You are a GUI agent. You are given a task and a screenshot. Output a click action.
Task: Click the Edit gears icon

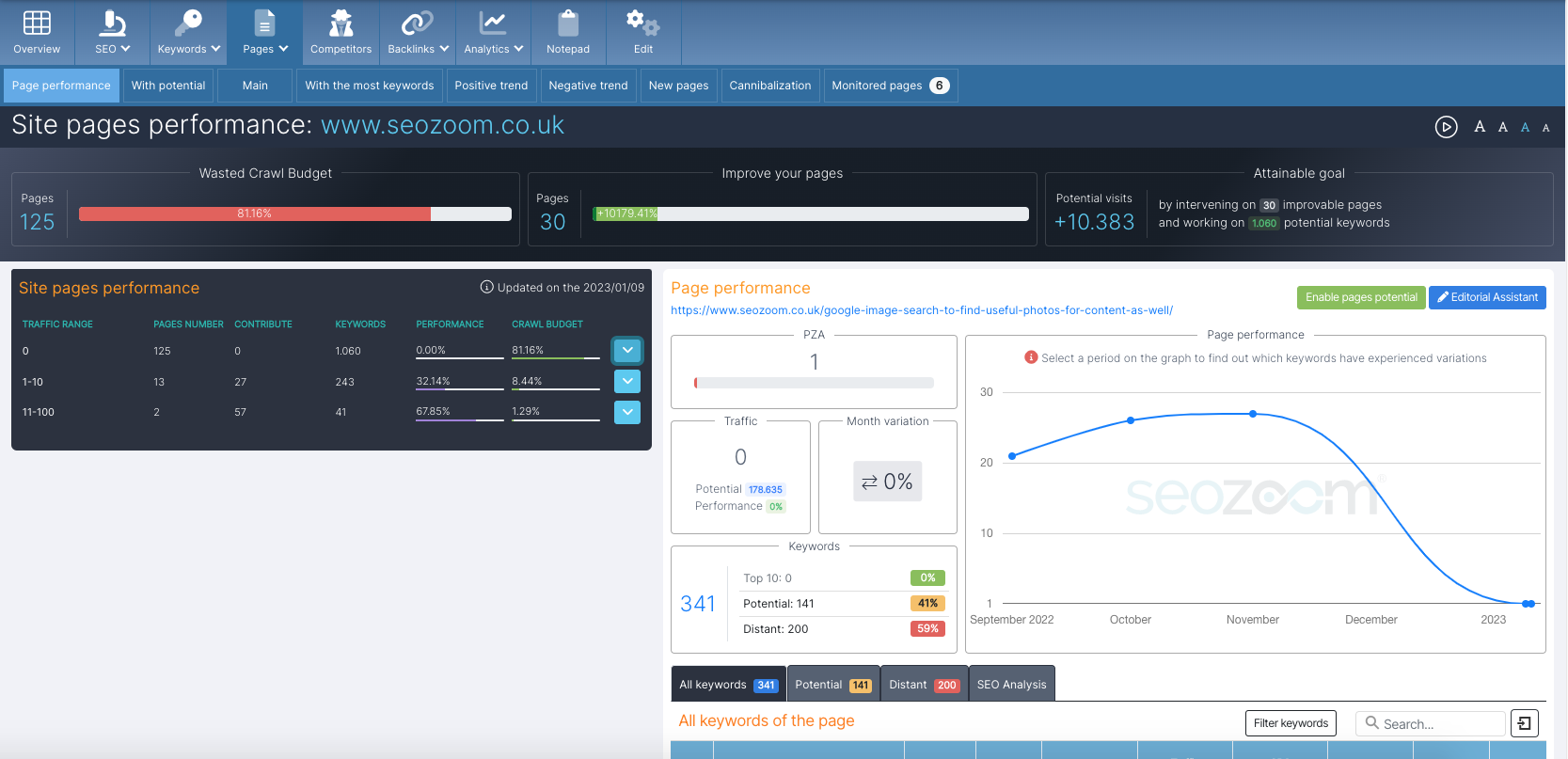(x=643, y=32)
